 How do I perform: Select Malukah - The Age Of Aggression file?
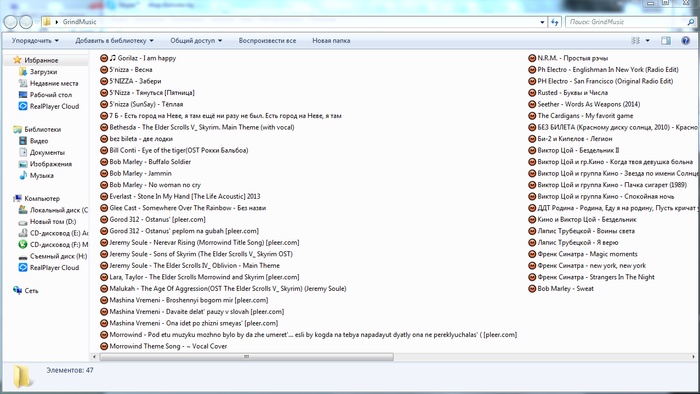click(x=228, y=289)
